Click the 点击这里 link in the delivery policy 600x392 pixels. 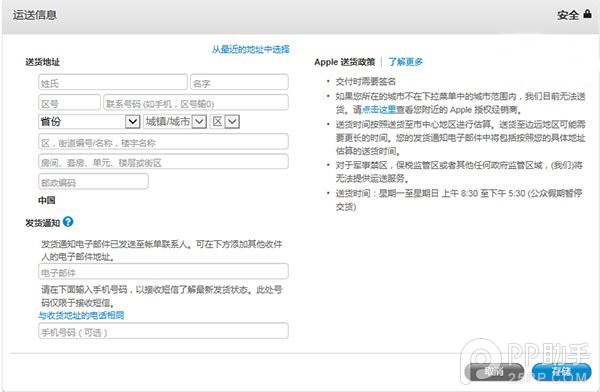pos(379,110)
